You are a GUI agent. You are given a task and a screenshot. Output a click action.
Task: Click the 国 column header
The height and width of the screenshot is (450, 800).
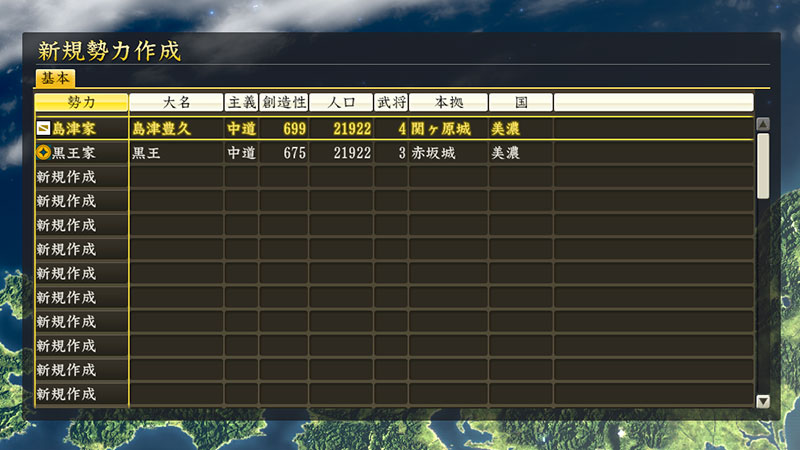520,102
